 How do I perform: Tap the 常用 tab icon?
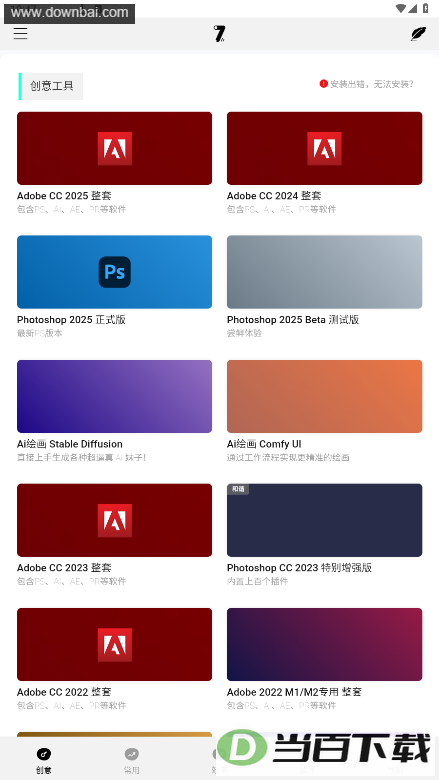[132, 754]
